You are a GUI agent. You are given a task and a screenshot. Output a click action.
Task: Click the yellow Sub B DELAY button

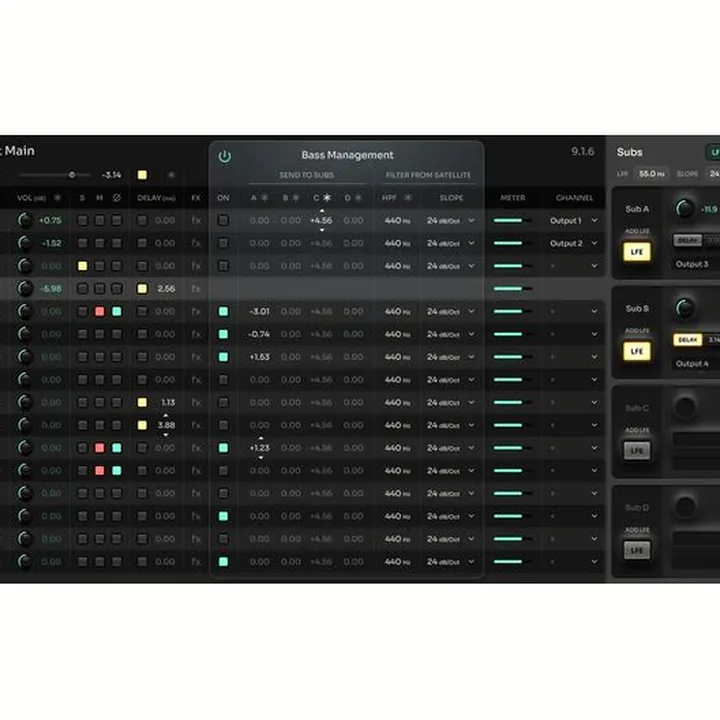click(x=687, y=340)
